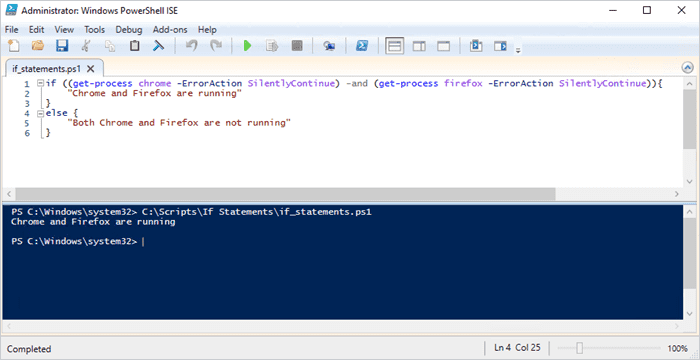700x360 pixels.
Task: Click the script pane horizontal scrollbar
Action: (286, 194)
